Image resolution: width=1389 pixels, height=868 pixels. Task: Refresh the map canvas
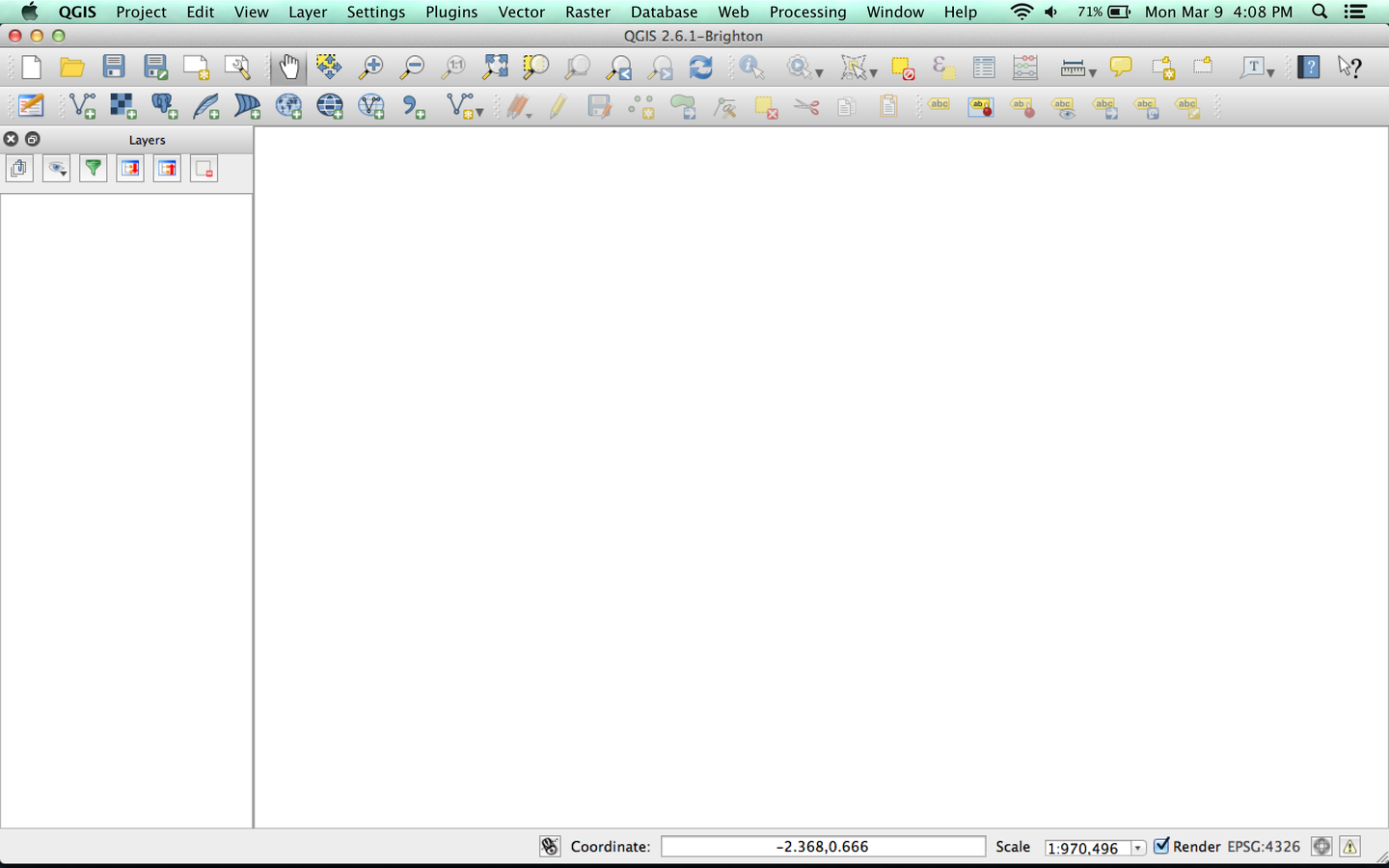701,68
